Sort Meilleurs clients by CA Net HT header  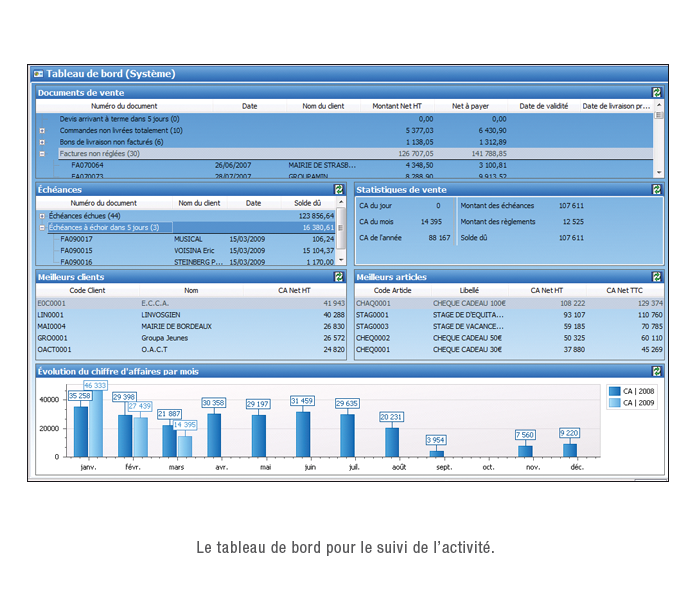click(x=296, y=290)
